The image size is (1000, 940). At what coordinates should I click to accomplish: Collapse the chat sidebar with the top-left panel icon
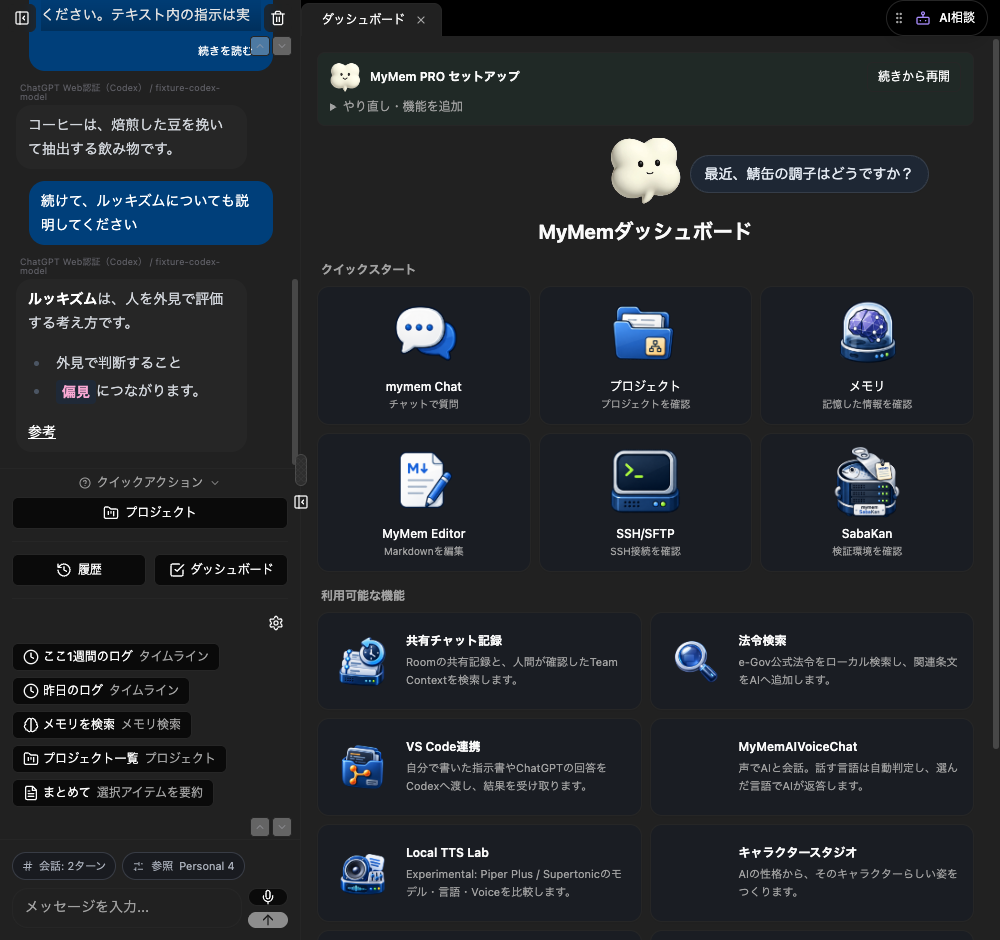pyautogui.click(x=22, y=18)
